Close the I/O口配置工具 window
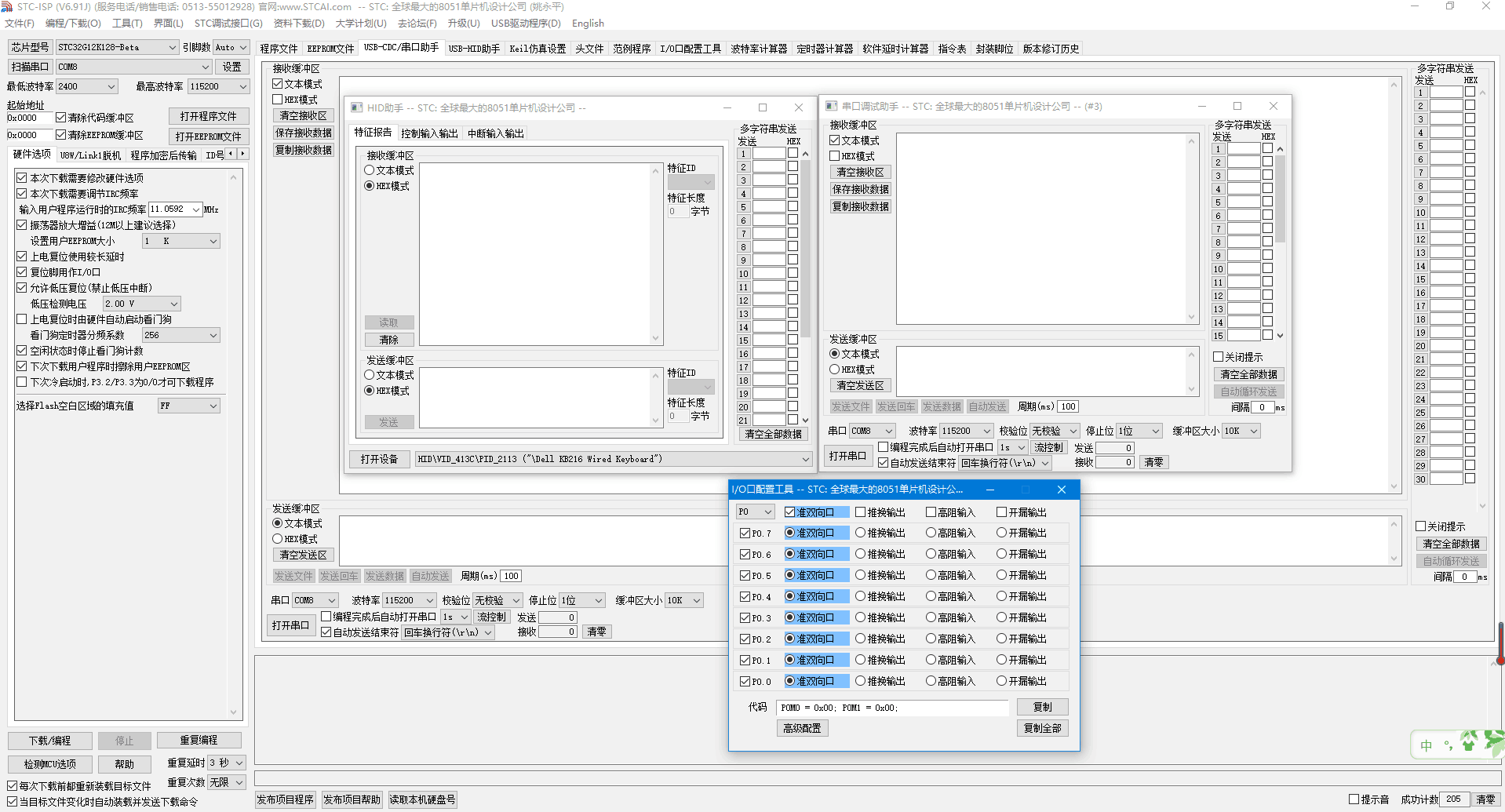The width and height of the screenshot is (1505, 812). tap(1062, 490)
